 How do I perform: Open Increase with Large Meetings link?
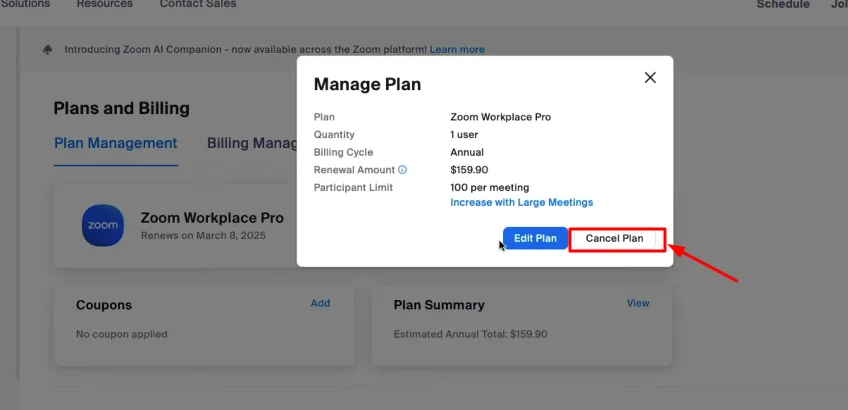(521, 202)
